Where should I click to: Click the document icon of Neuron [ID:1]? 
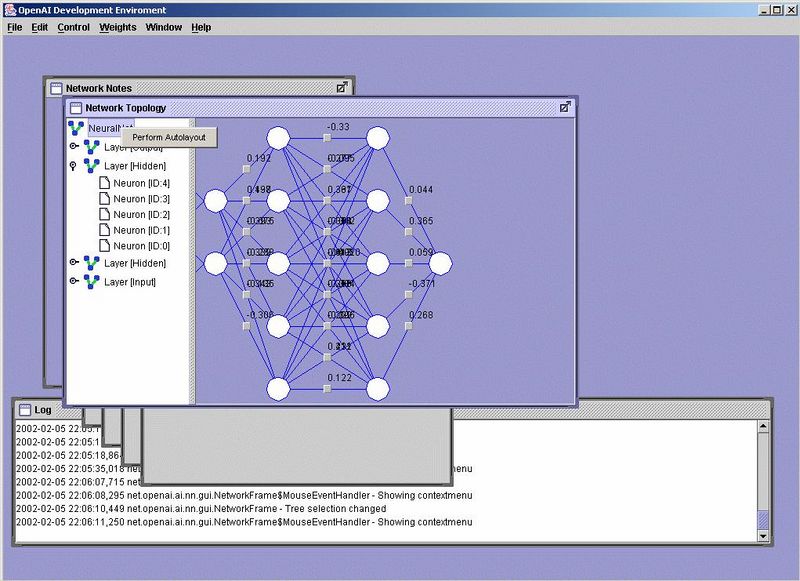(x=105, y=230)
